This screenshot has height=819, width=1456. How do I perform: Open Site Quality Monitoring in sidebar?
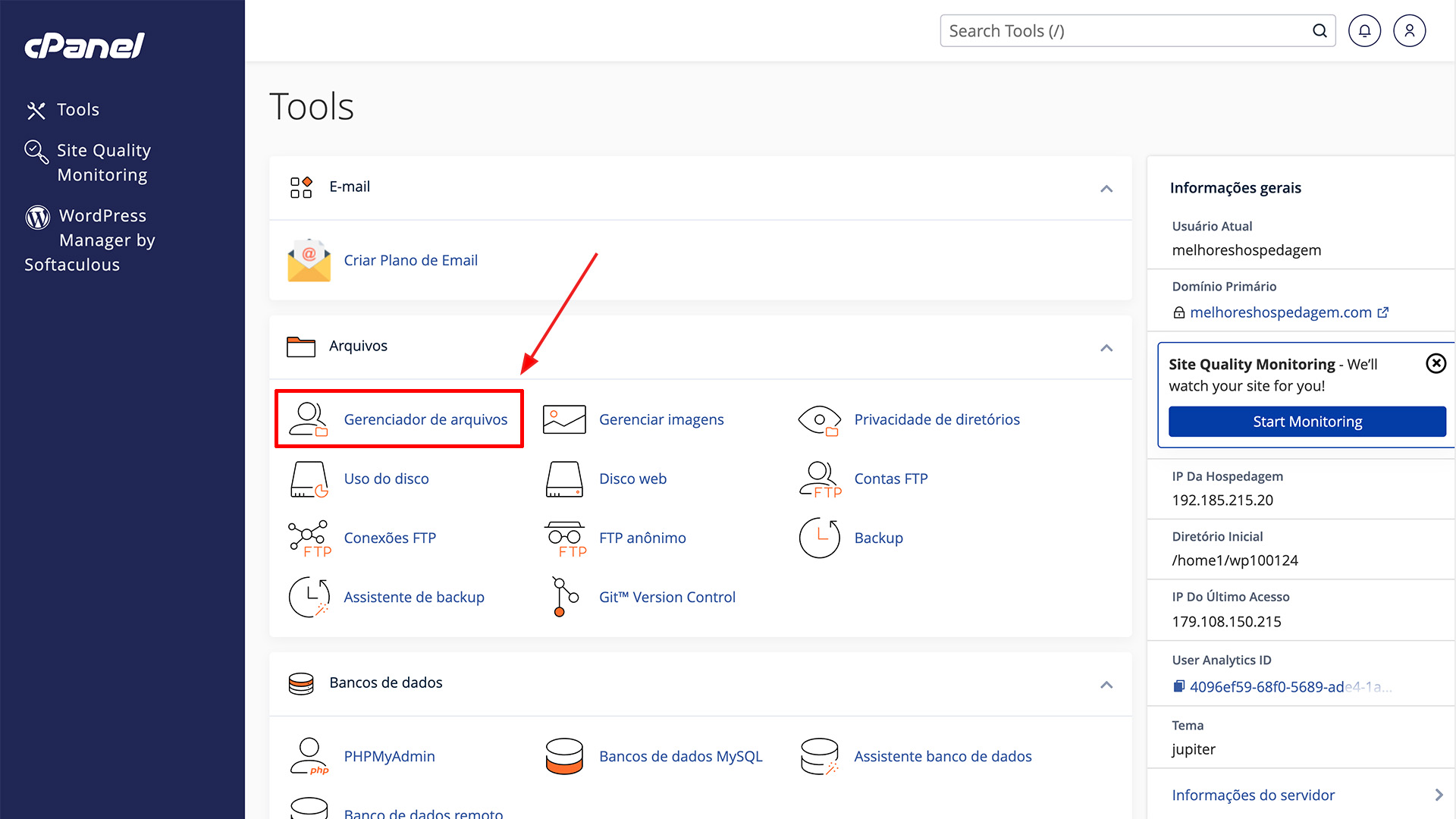104,162
